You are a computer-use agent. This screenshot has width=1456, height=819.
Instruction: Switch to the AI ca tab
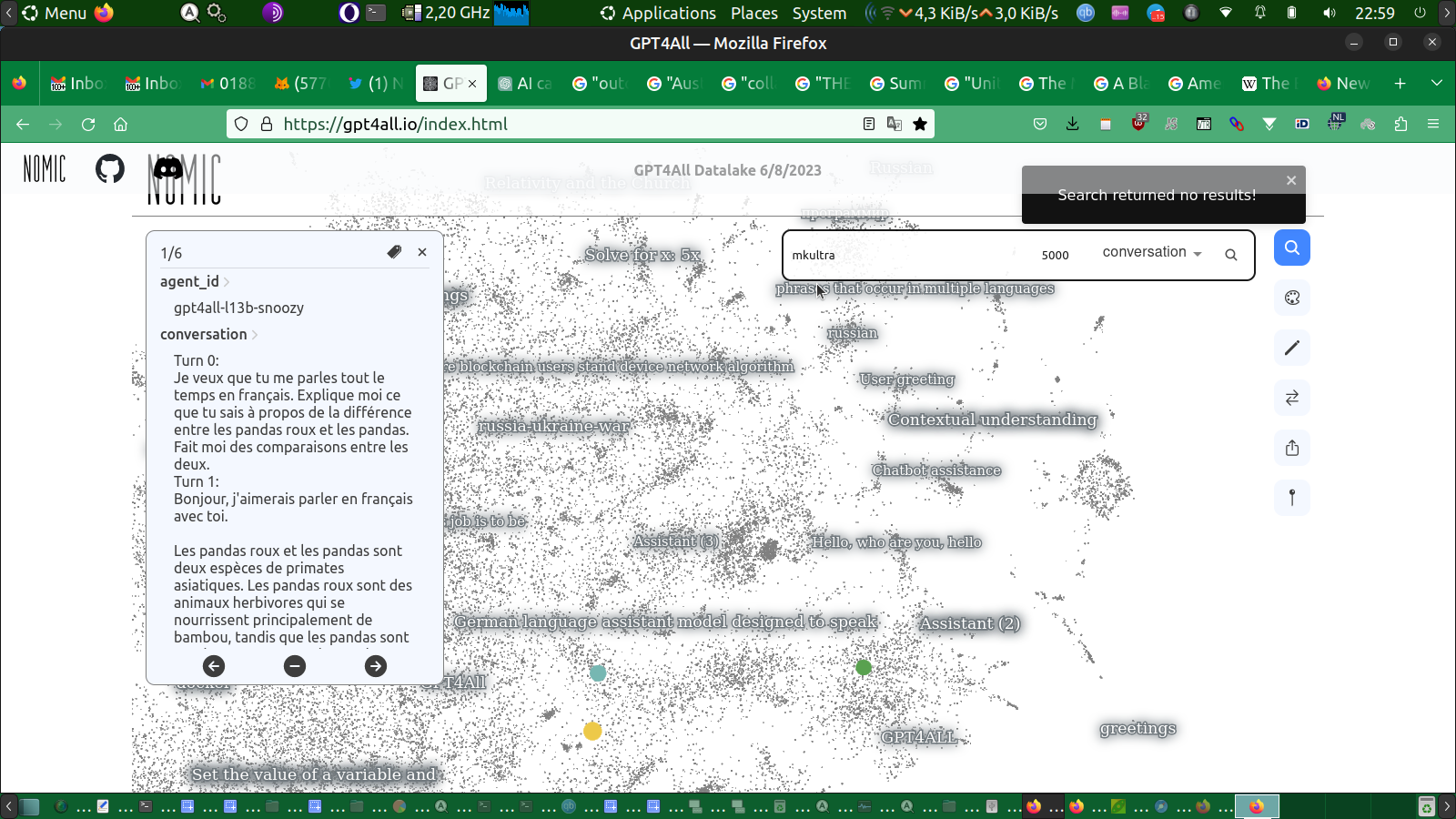coord(525,84)
